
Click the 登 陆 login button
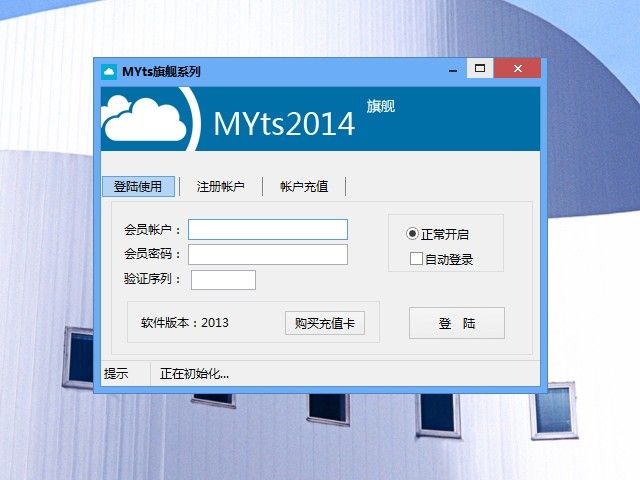coord(457,323)
